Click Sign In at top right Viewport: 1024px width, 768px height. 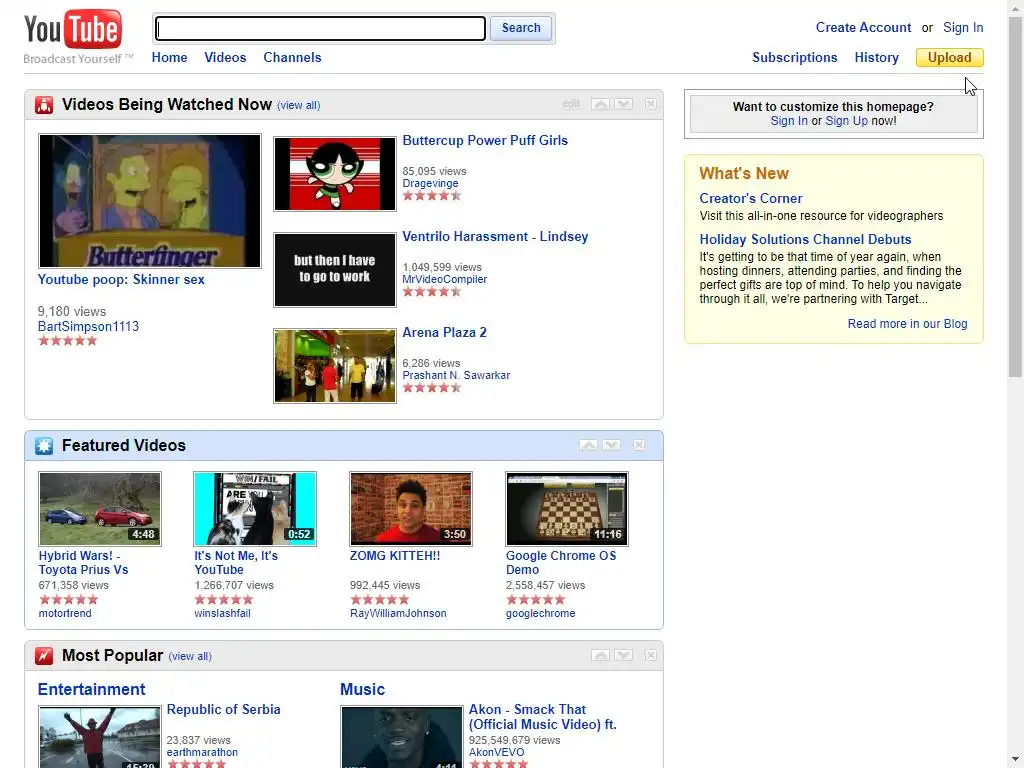pyautogui.click(x=963, y=27)
